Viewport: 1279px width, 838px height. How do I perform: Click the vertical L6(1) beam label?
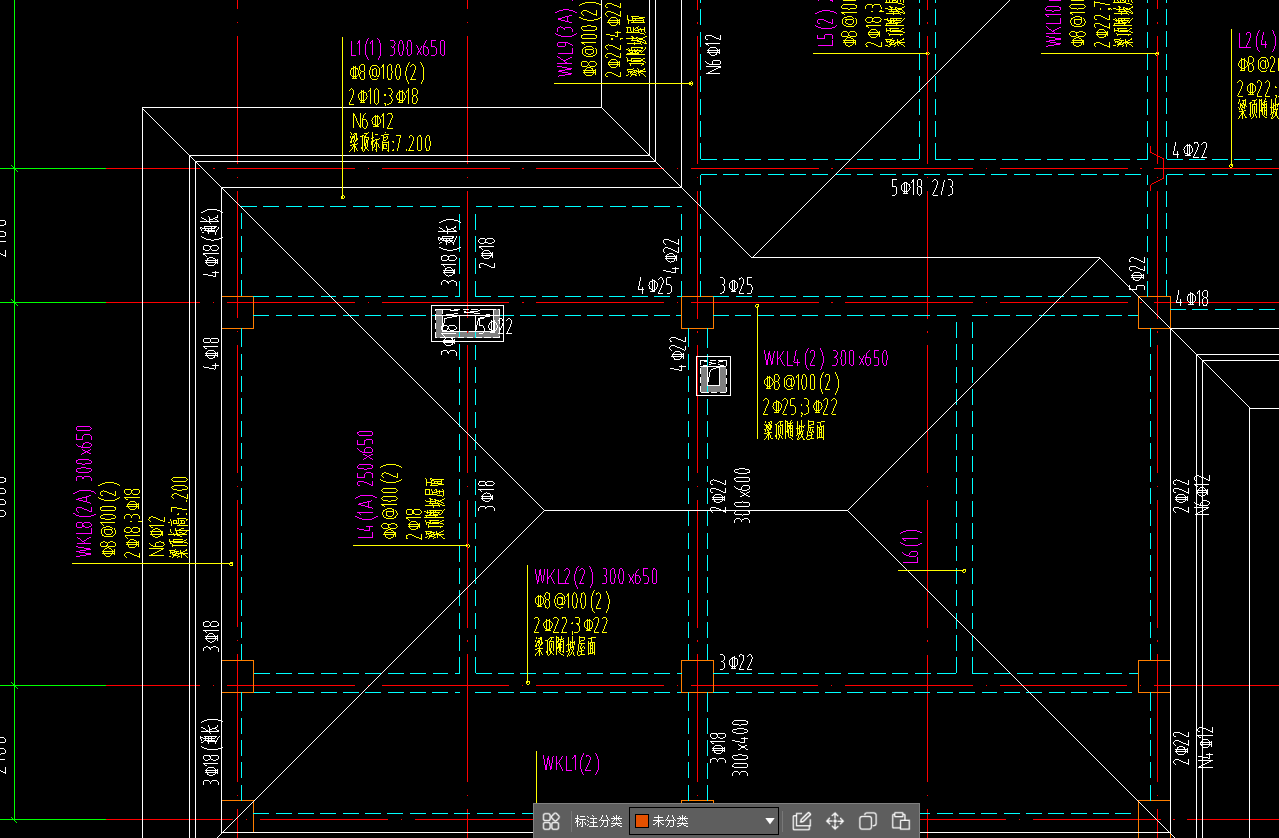(x=911, y=547)
